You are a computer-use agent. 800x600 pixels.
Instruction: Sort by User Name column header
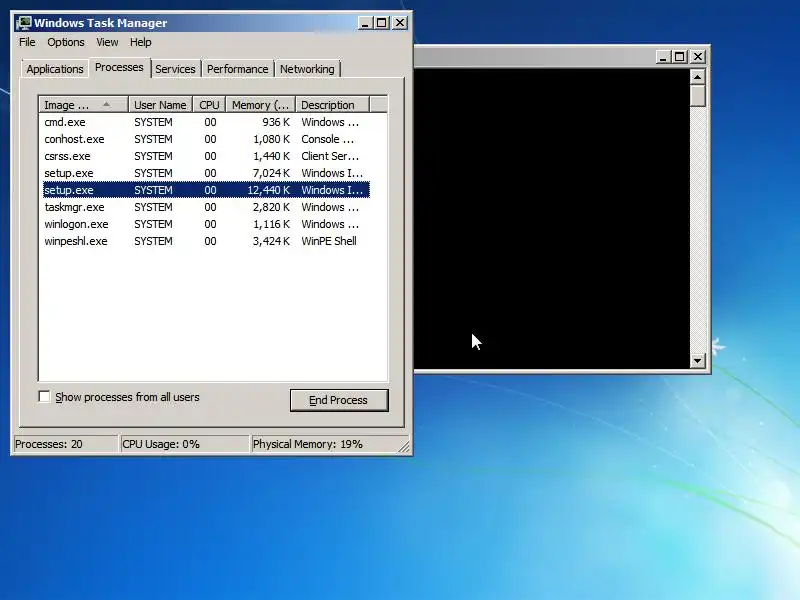tap(160, 105)
